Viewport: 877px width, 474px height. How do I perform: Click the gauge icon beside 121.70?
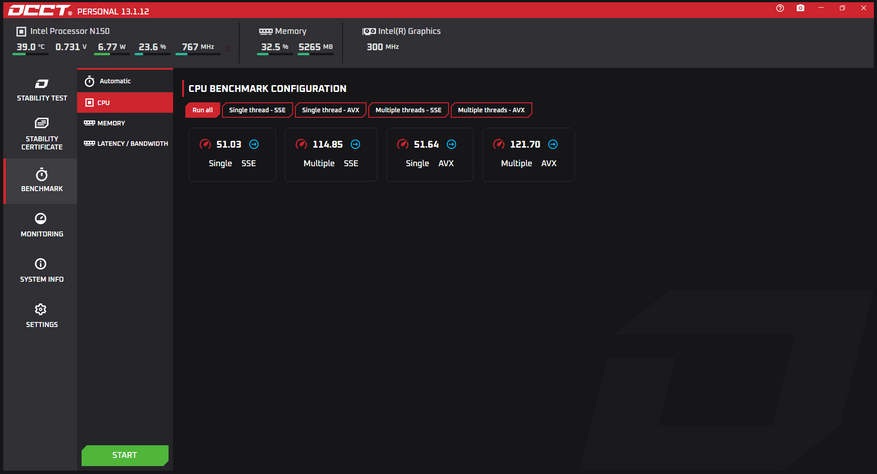[499, 144]
